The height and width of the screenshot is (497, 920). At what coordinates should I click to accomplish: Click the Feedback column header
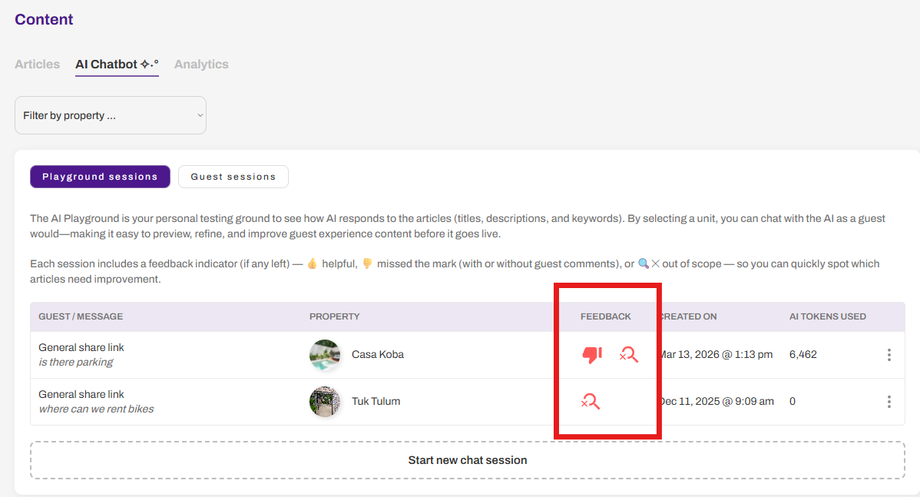(x=605, y=317)
